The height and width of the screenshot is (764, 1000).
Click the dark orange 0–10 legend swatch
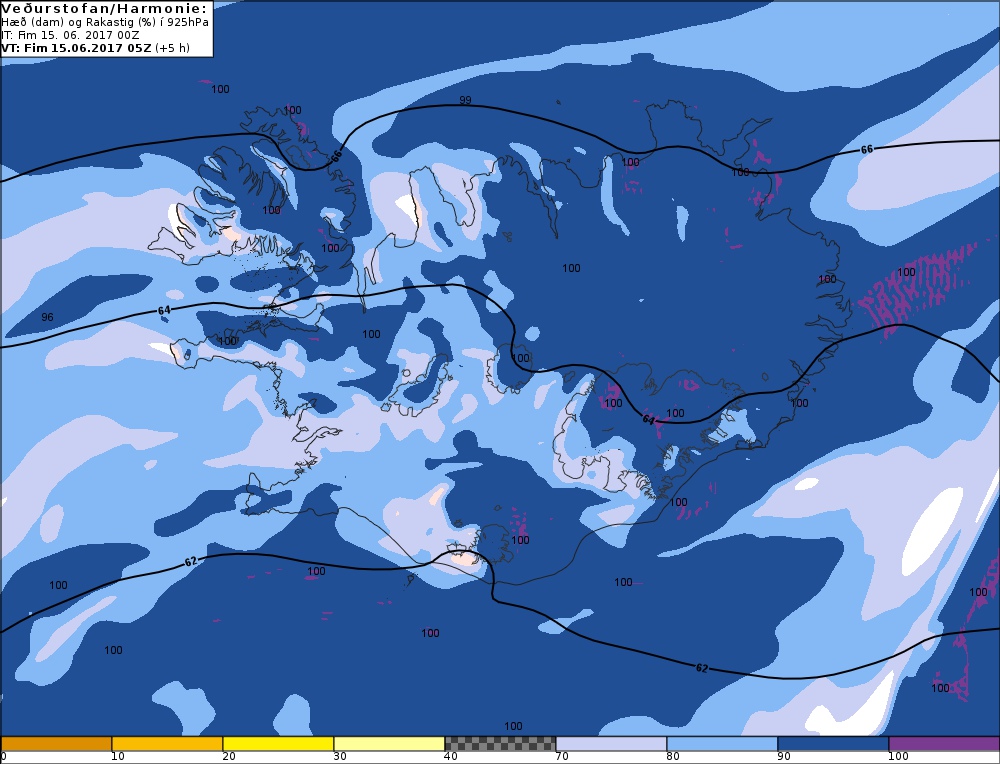(x=56, y=744)
